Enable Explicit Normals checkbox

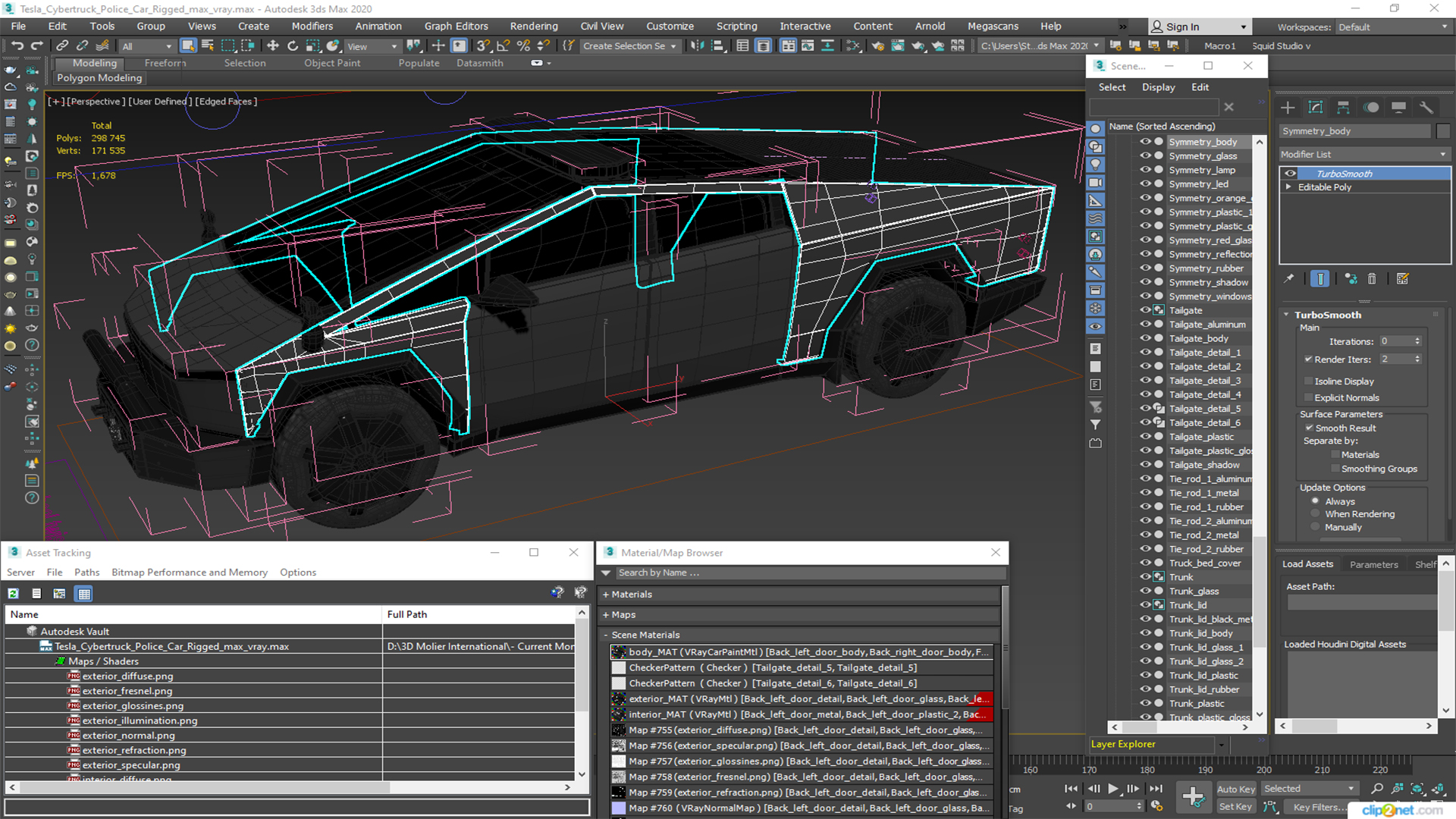[x=1308, y=397]
